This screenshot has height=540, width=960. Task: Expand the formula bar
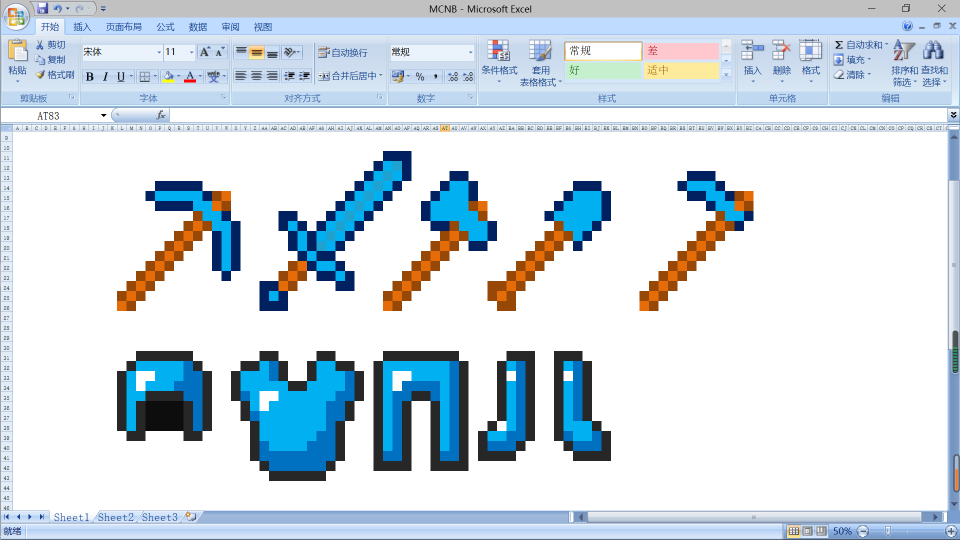coord(953,115)
